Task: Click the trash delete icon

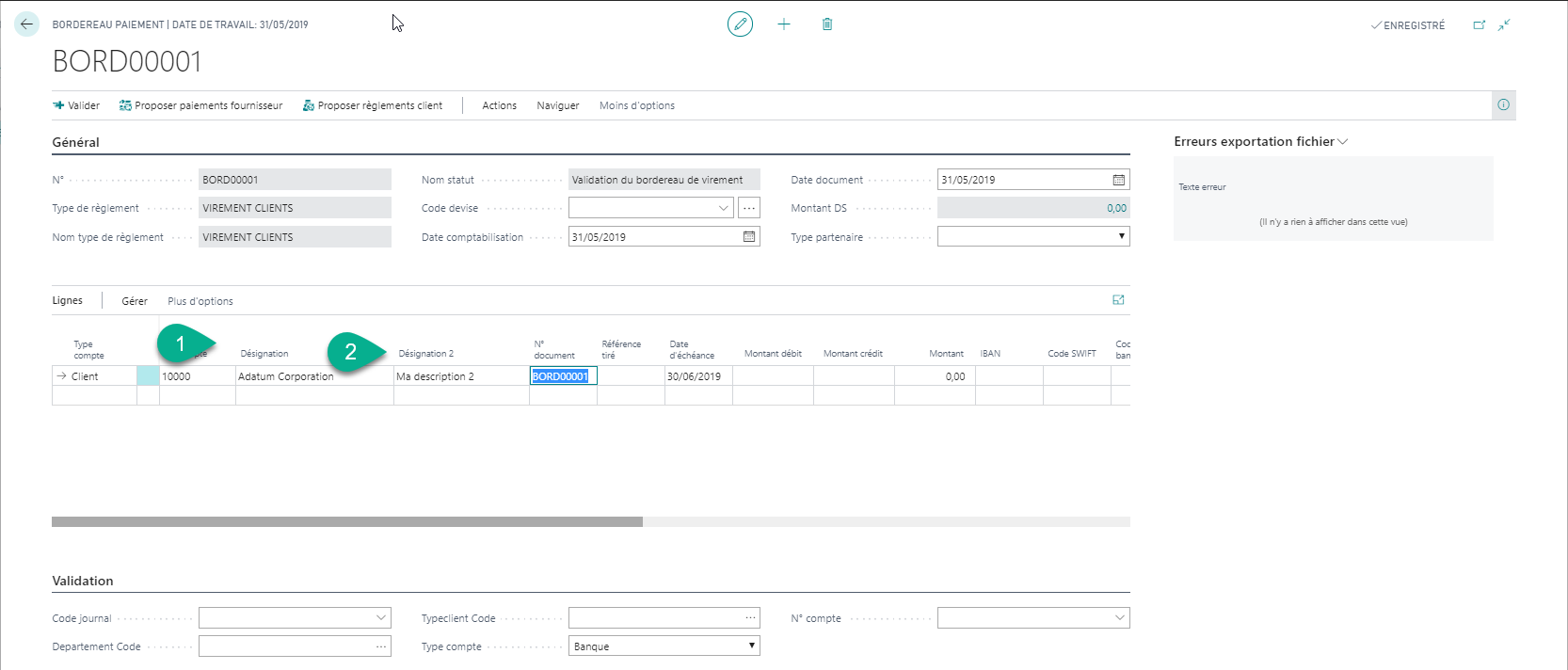Action: 827,24
